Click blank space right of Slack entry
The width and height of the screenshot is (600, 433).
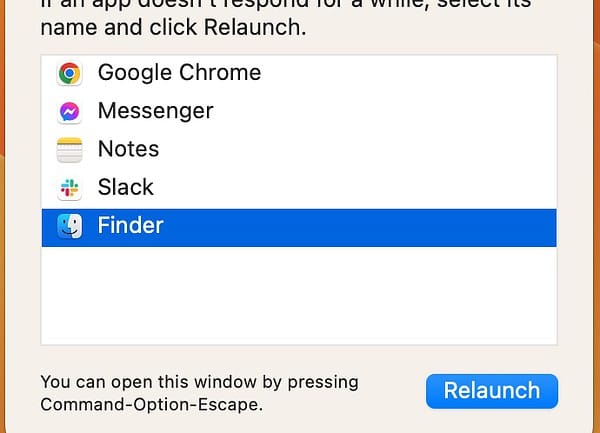pos(380,188)
